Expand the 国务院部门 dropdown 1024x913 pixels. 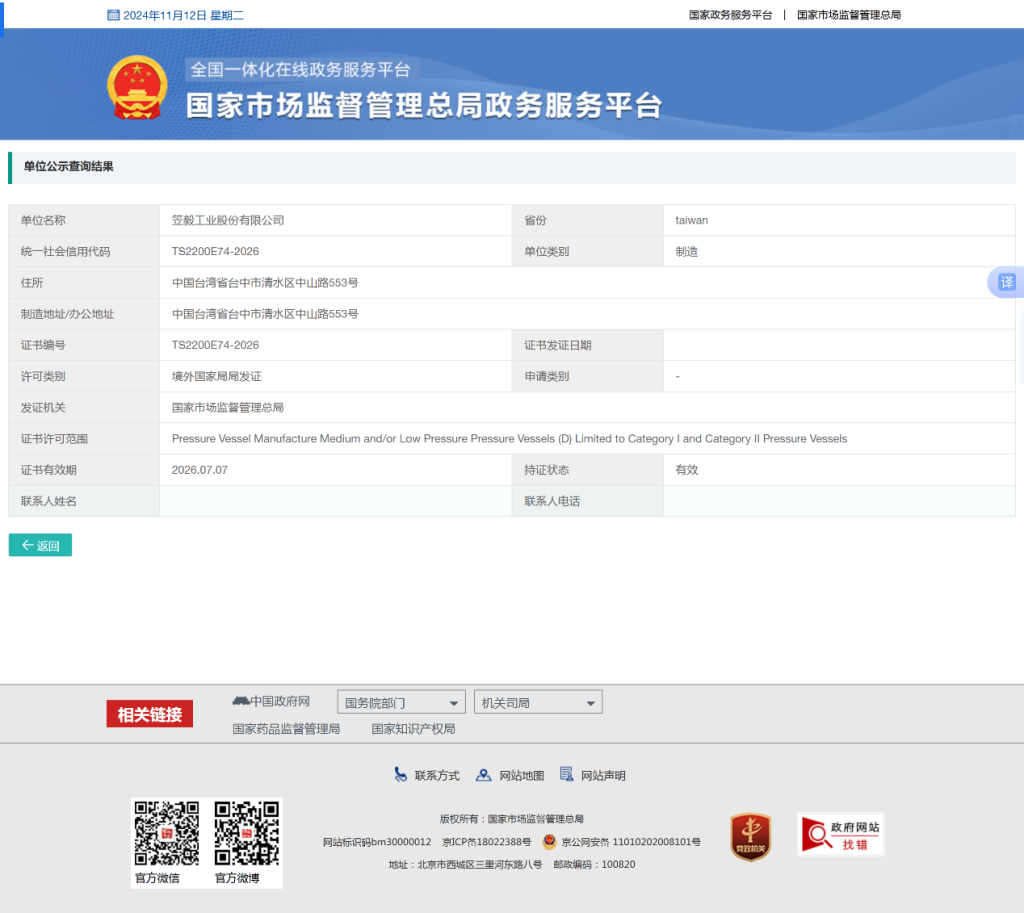point(401,703)
